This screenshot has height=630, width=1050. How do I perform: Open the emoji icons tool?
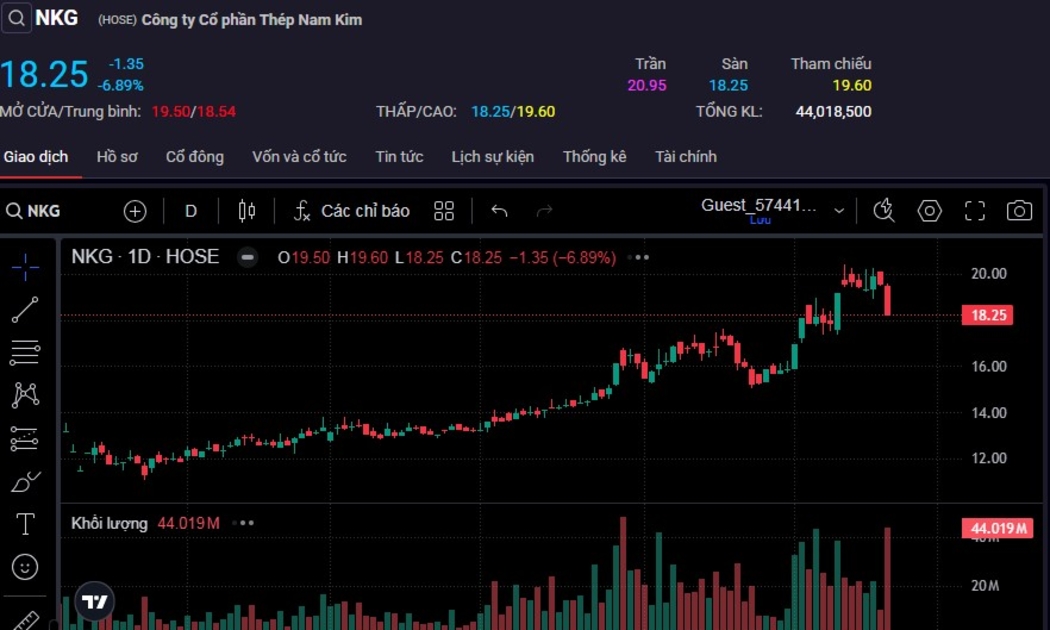click(x=25, y=567)
